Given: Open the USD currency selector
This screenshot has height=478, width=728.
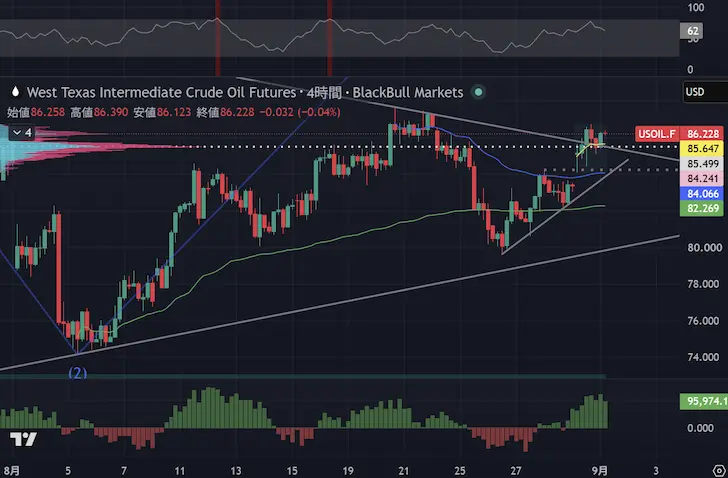Looking at the screenshot, I should 705,92.
